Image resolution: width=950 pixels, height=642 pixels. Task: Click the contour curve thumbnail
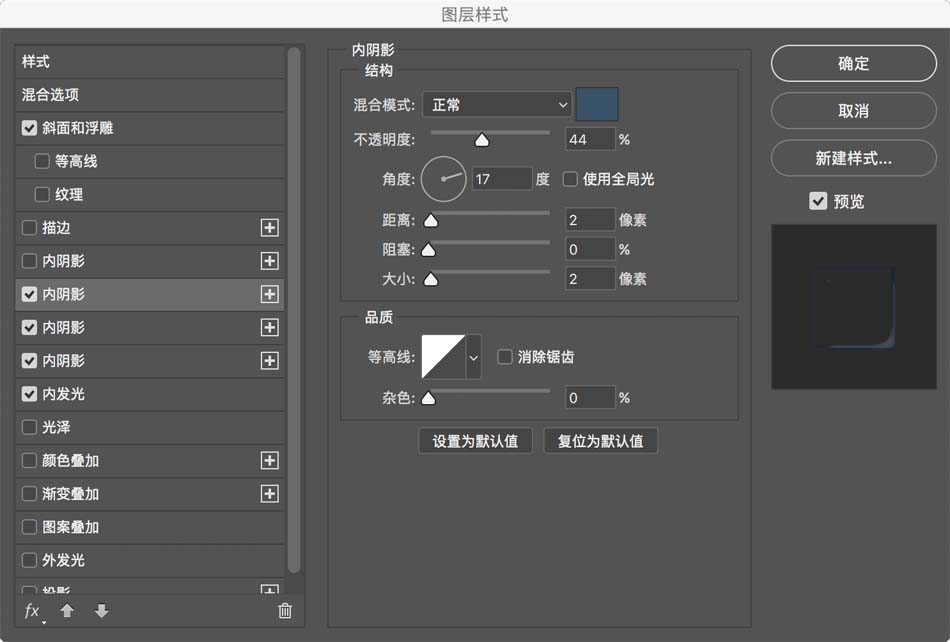point(443,357)
